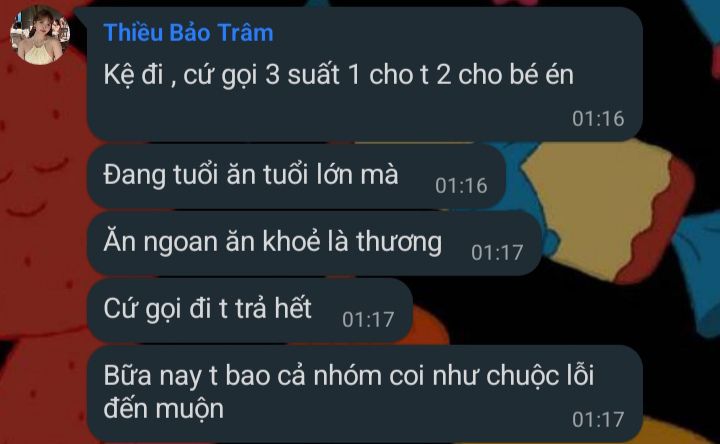Click the word 'thương' in the third message

pyautogui.click(x=399, y=242)
